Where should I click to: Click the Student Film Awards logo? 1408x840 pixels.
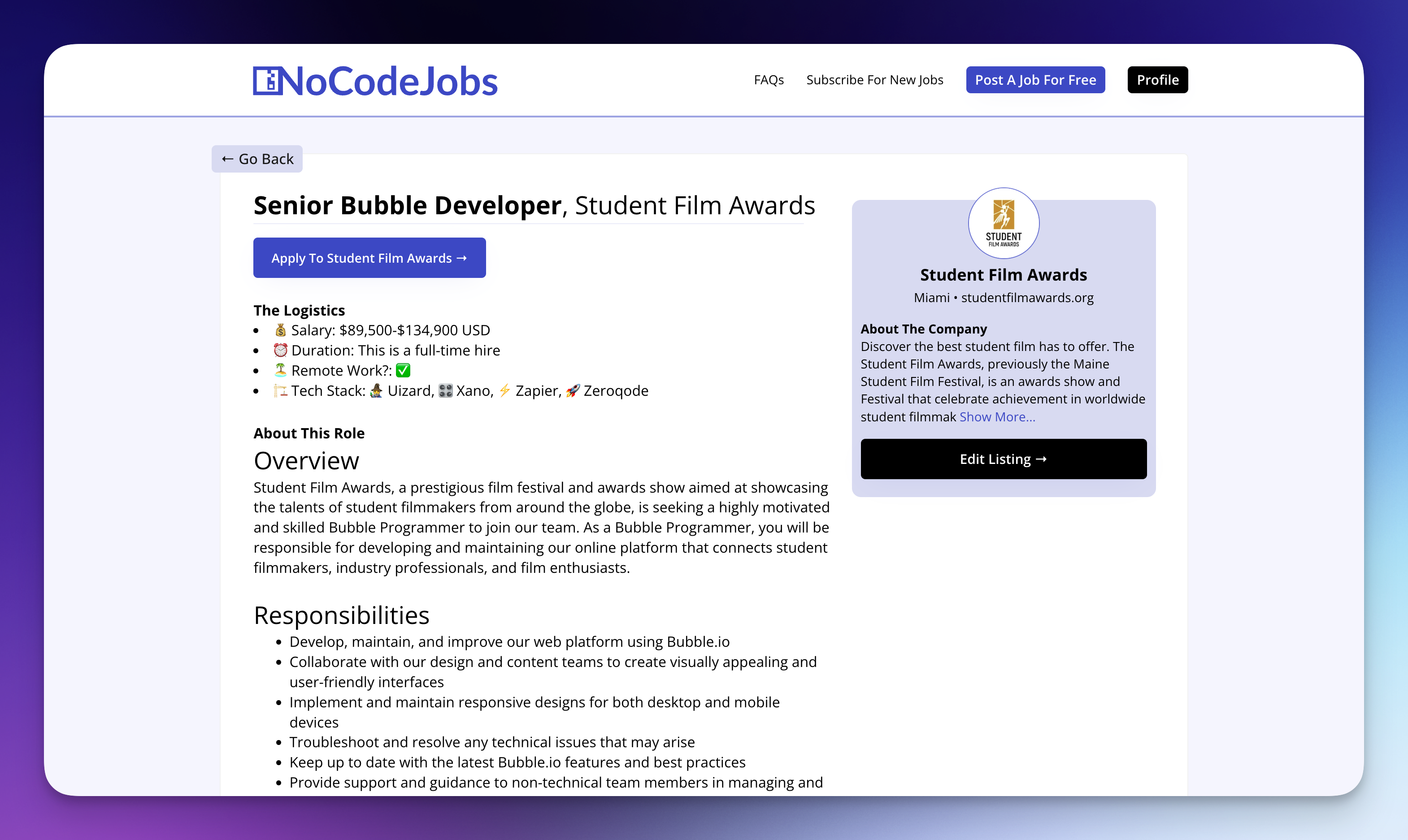pyautogui.click(x=1003, y=223)
